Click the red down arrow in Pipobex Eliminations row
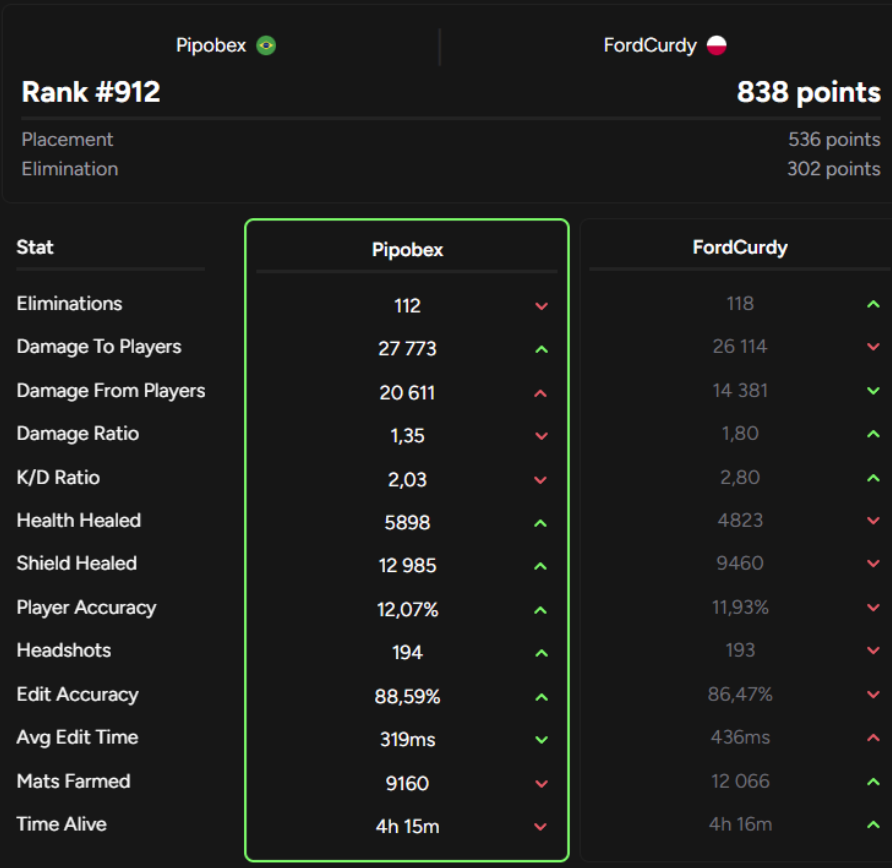This screenshot has width=892, height=868. 541,306
